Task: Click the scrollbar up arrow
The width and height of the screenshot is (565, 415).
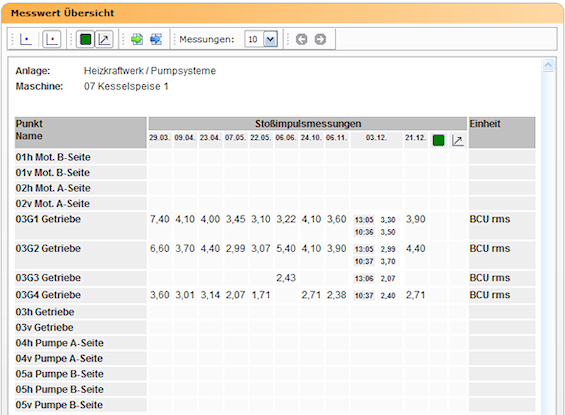Action: pos(548,65)
